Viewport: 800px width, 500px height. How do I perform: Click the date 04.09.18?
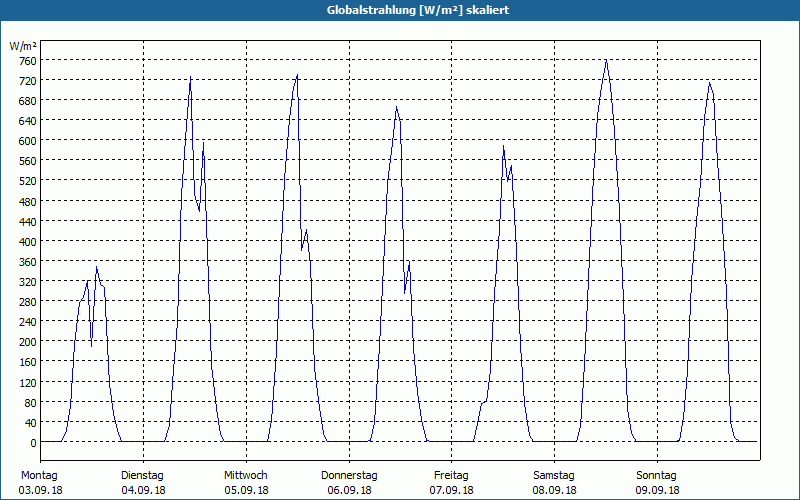click(x=143, y=490)
